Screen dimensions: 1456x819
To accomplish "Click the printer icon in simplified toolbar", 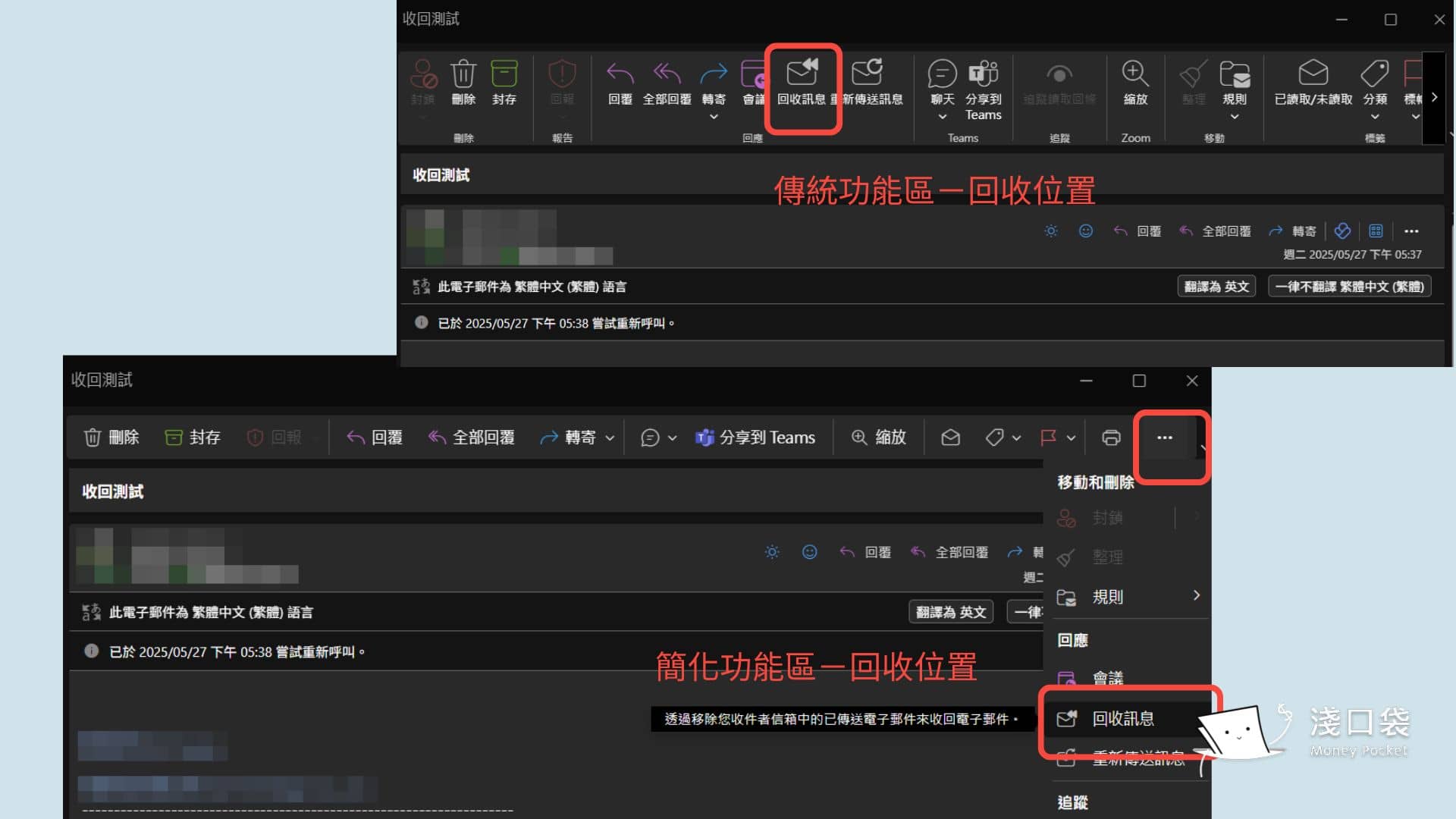I will [x=1111, y=437].
